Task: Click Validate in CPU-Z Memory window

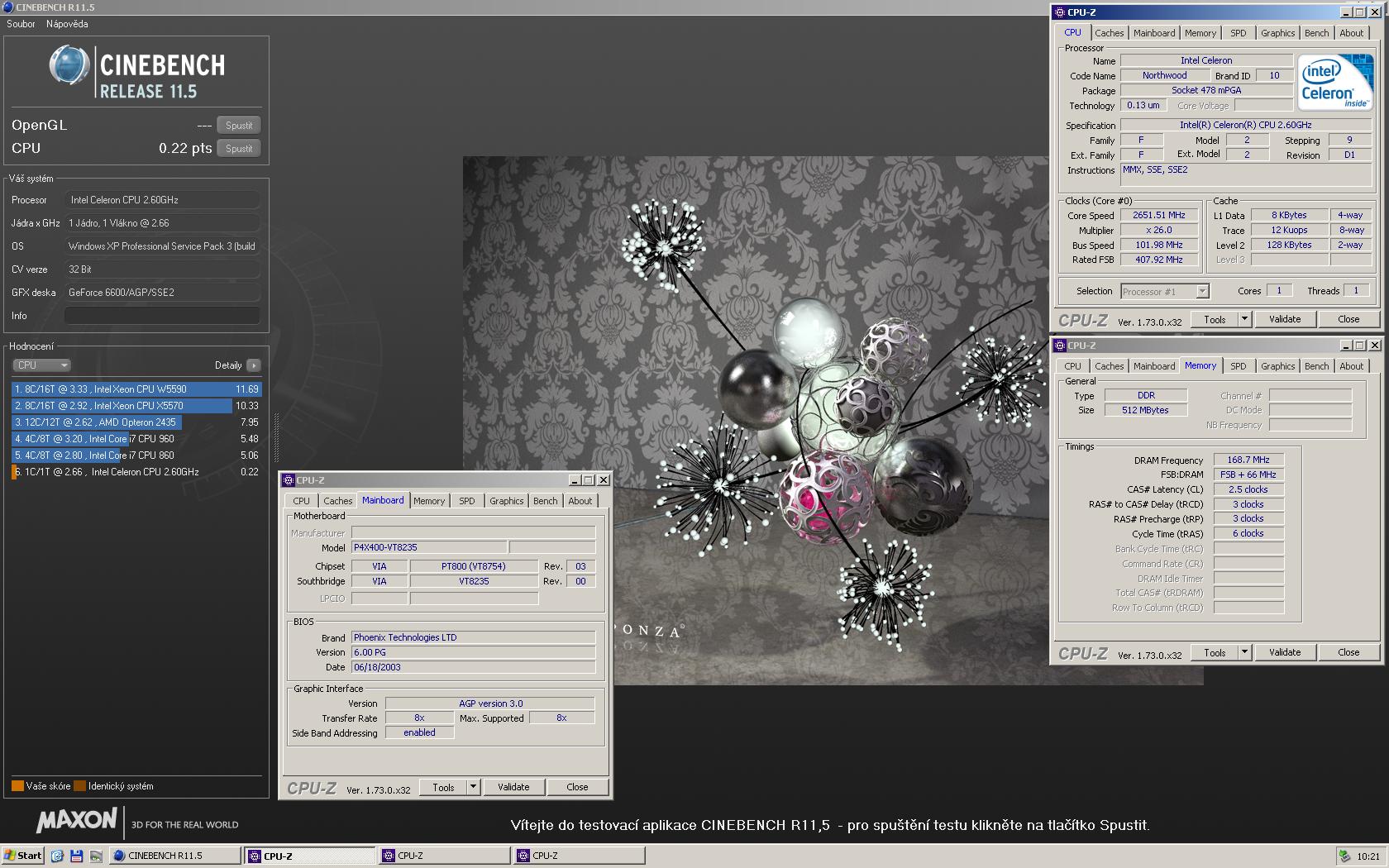Action: pyautogui.click(x=1285, y=652)
